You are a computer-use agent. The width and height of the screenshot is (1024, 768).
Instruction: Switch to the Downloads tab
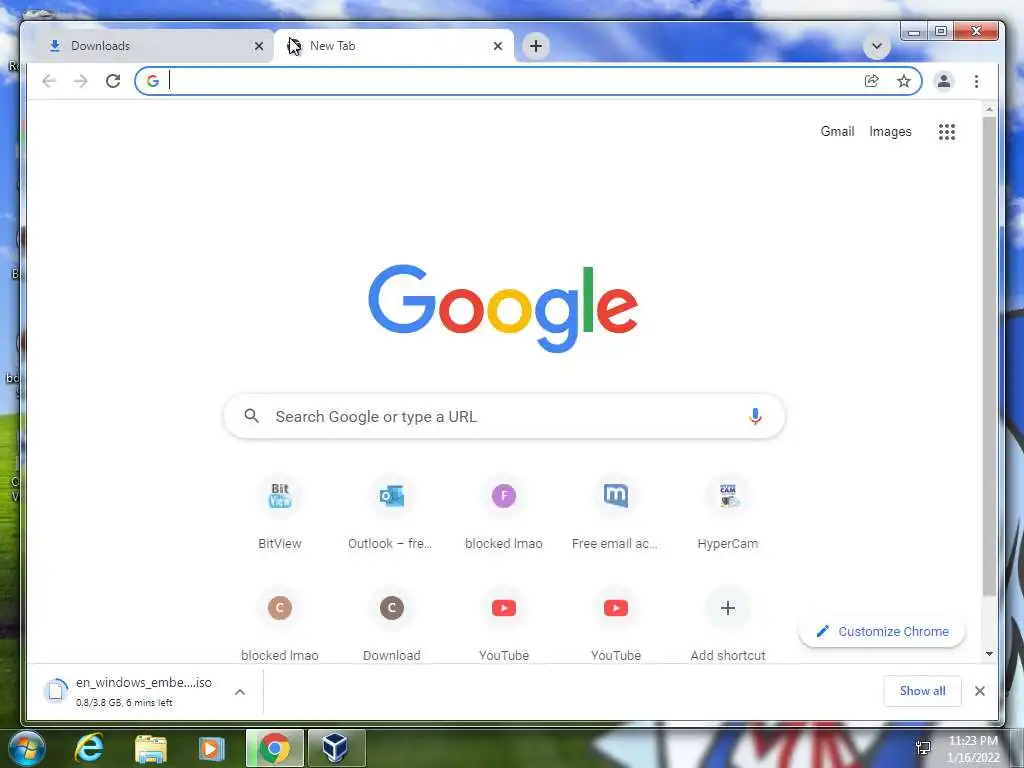(150, 46)
